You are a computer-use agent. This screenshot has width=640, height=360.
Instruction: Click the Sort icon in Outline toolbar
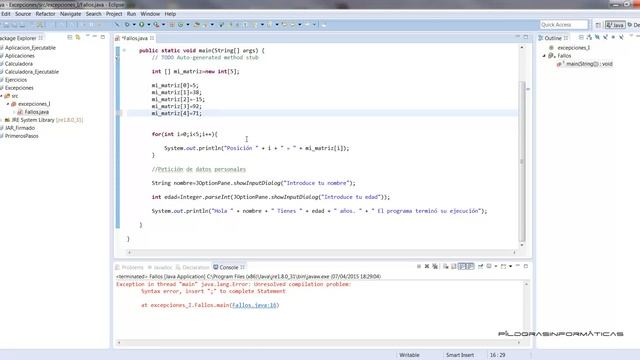589,37
